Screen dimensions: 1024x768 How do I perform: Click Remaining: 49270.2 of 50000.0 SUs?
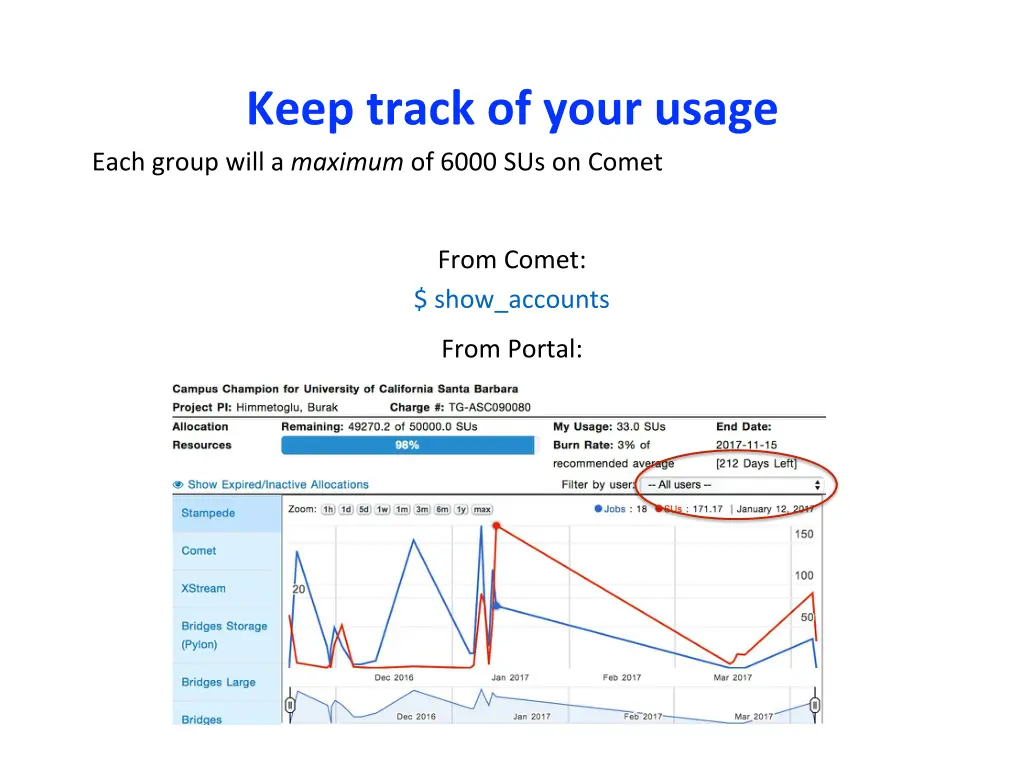click(379, 426)
